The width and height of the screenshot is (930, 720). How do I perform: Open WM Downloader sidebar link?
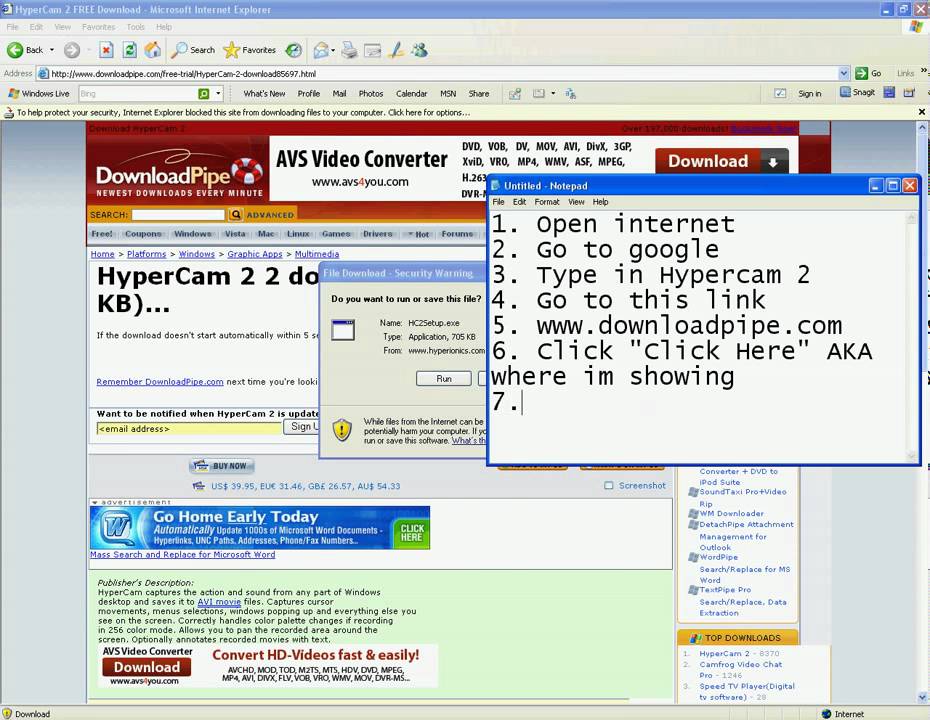[x=731, y=514]
